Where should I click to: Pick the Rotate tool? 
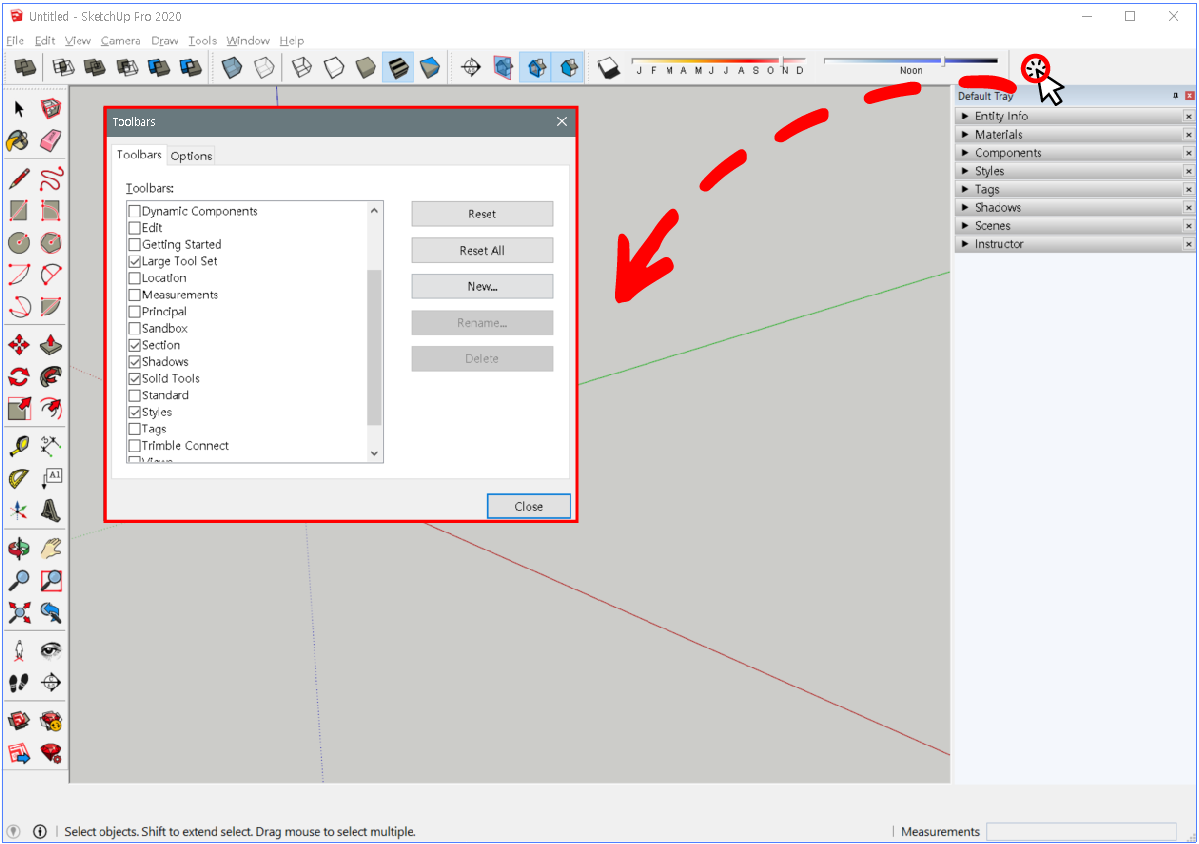tap(19, 377)
